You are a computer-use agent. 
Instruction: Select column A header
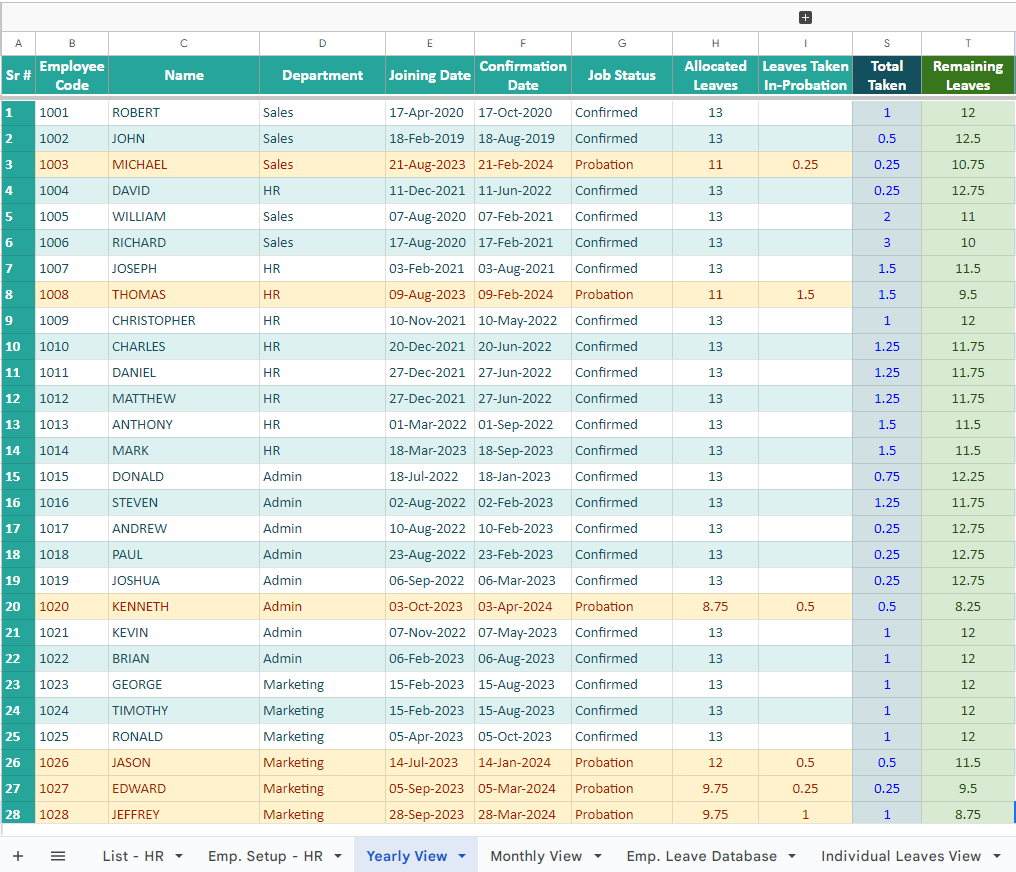(x=18, y=43)
